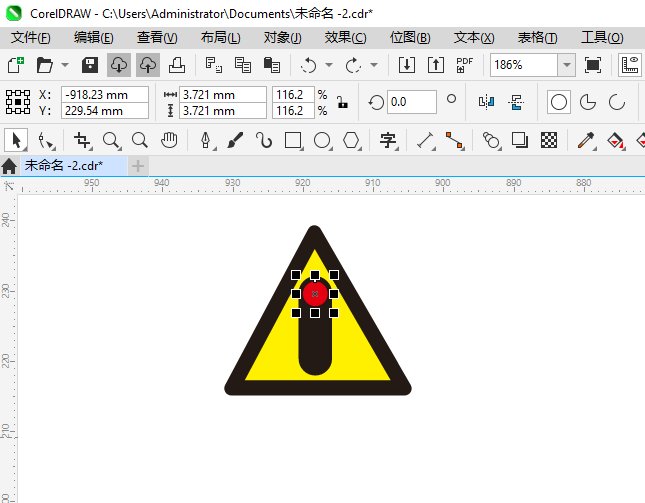Viewport: 645px width, 503px height.
Task: Select the second magnifier zoom tool
Action: 140,140
